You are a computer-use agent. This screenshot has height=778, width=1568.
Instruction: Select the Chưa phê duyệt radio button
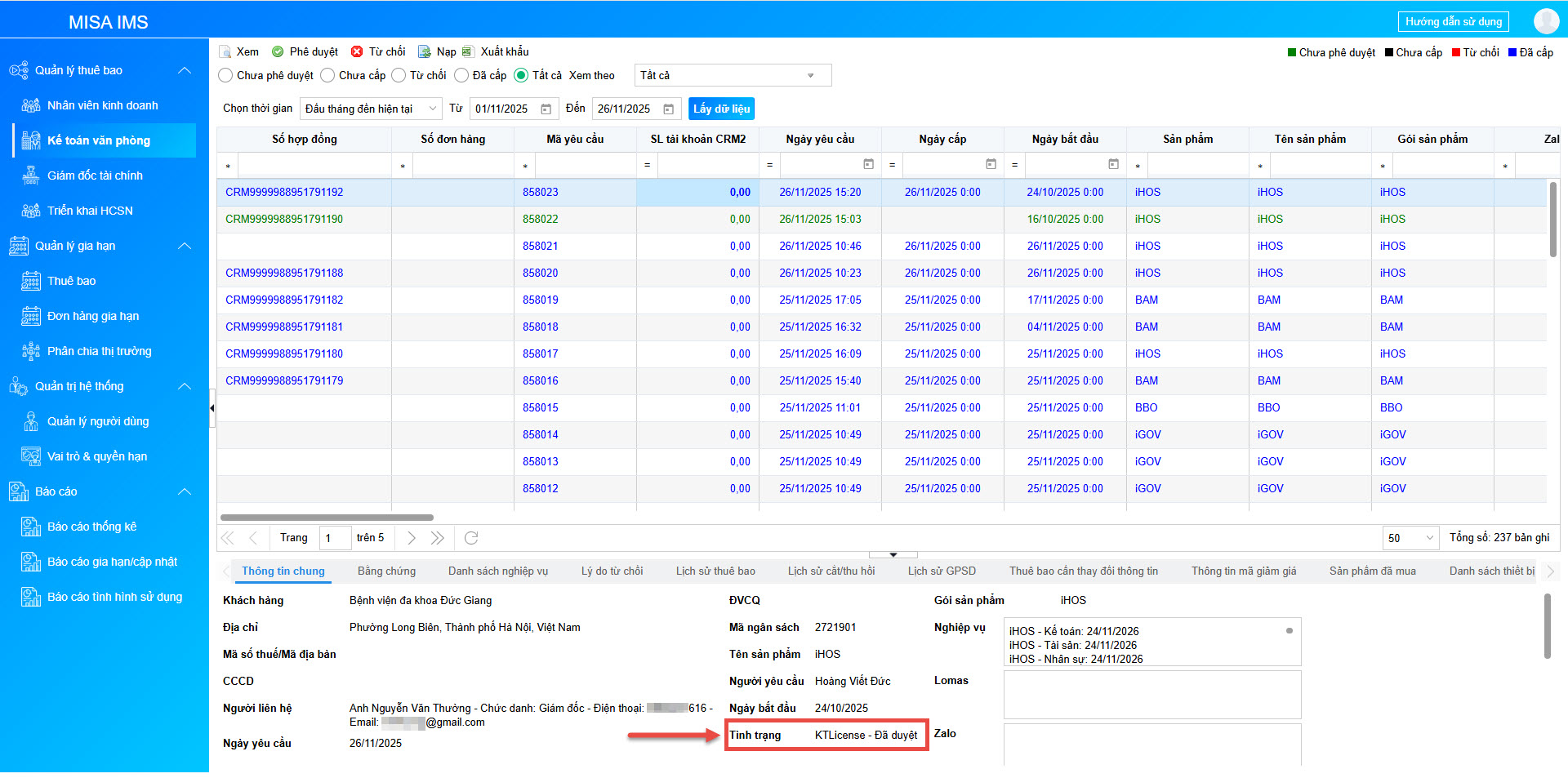pos(226,76)
